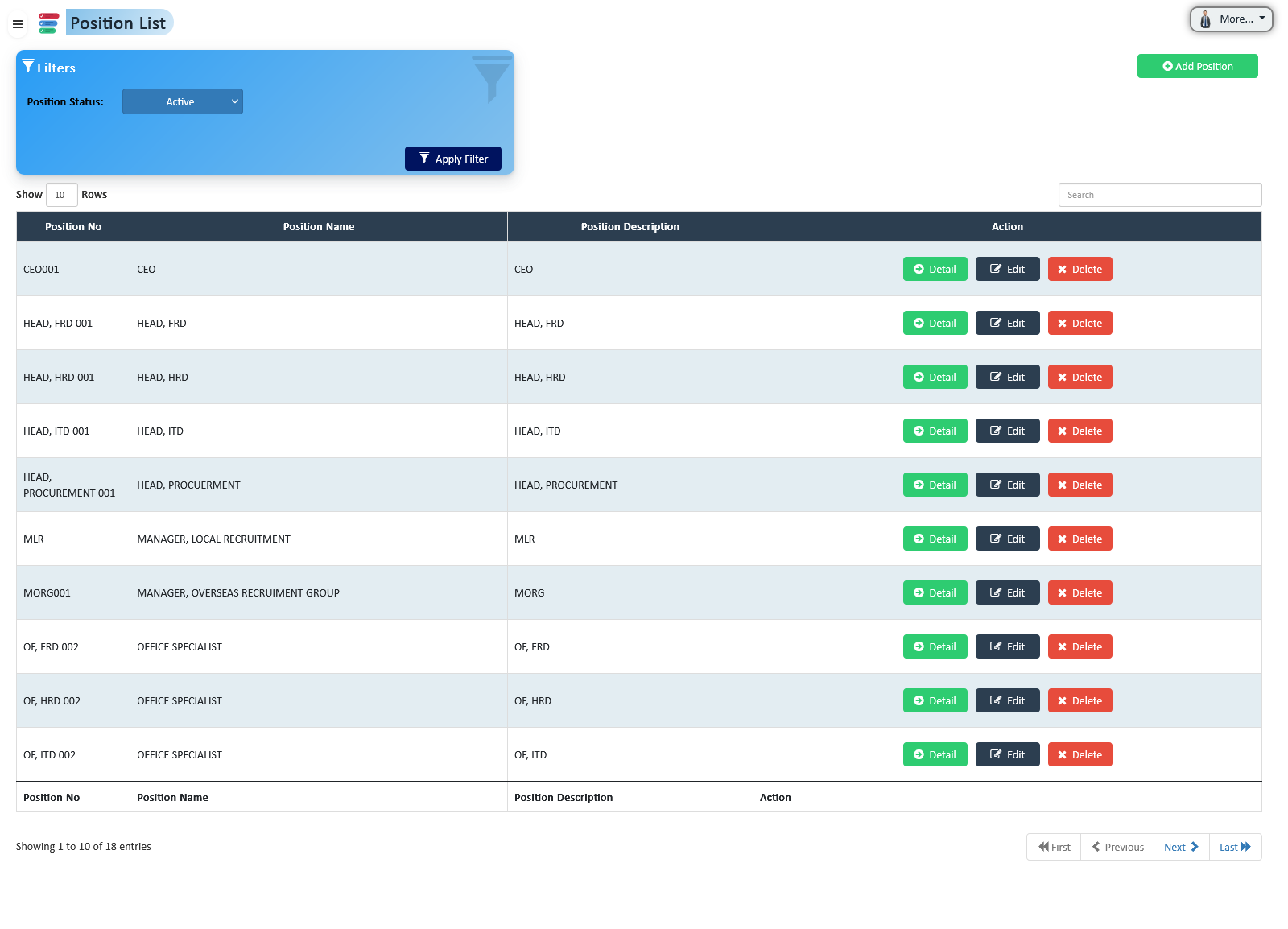Click inside the Search field

[1159, 195]
